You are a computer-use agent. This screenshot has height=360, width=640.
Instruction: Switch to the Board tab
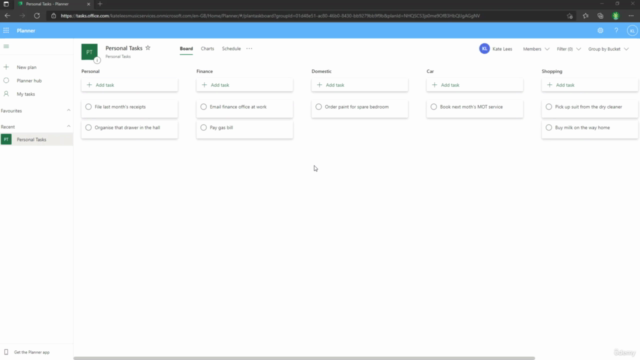tap(186, 49)
